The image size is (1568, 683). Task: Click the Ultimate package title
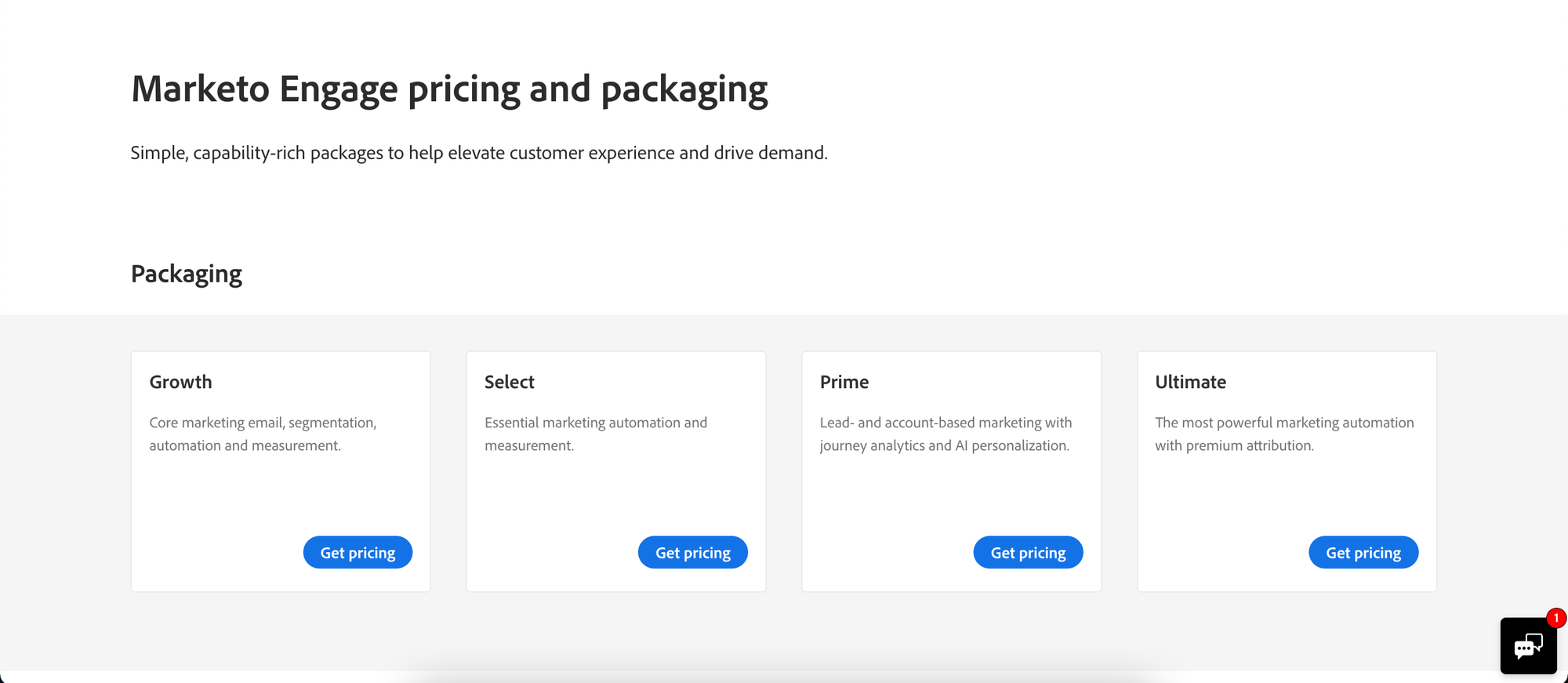coord(1190,382)
